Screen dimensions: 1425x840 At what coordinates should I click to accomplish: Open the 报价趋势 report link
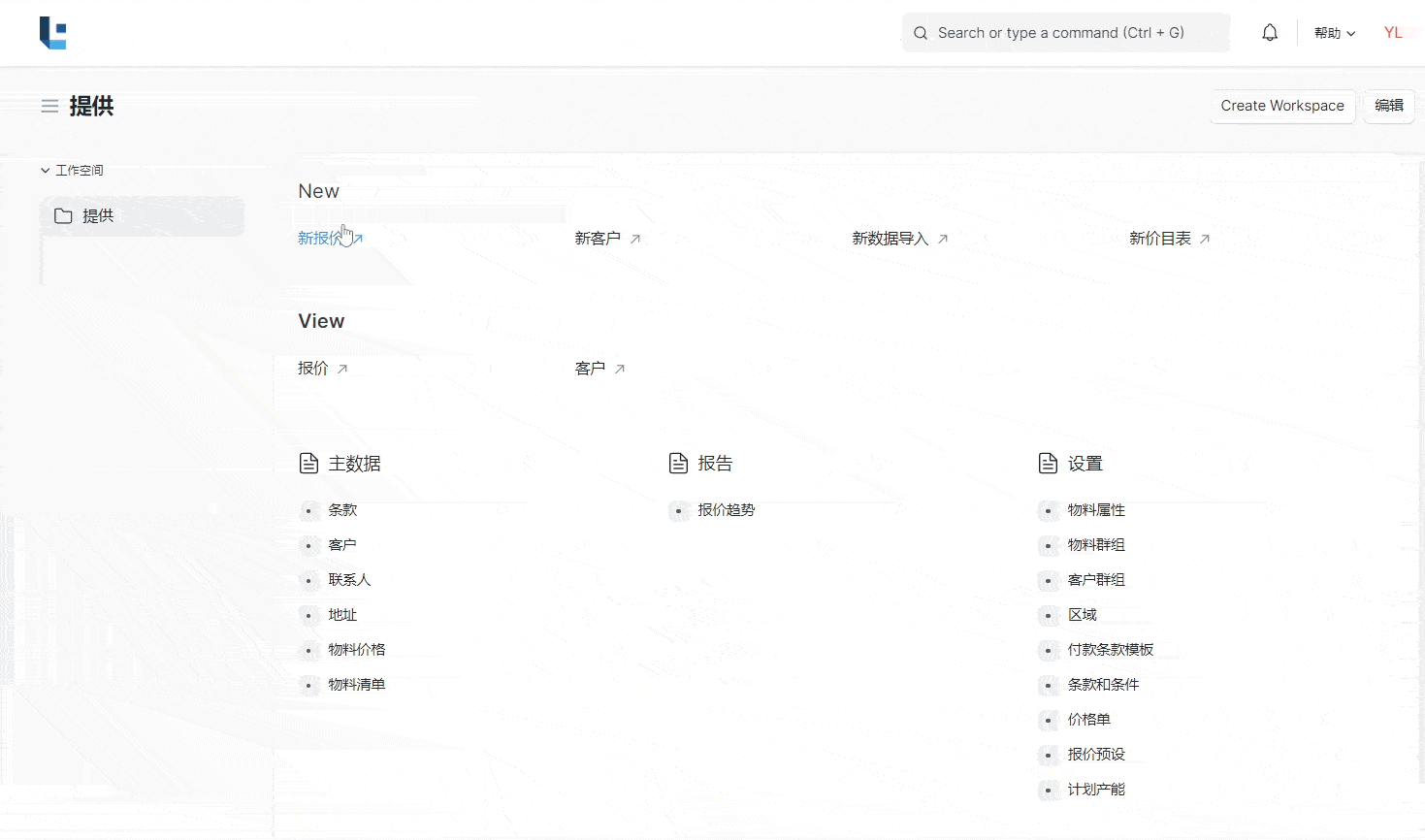[x=726, y=510]
